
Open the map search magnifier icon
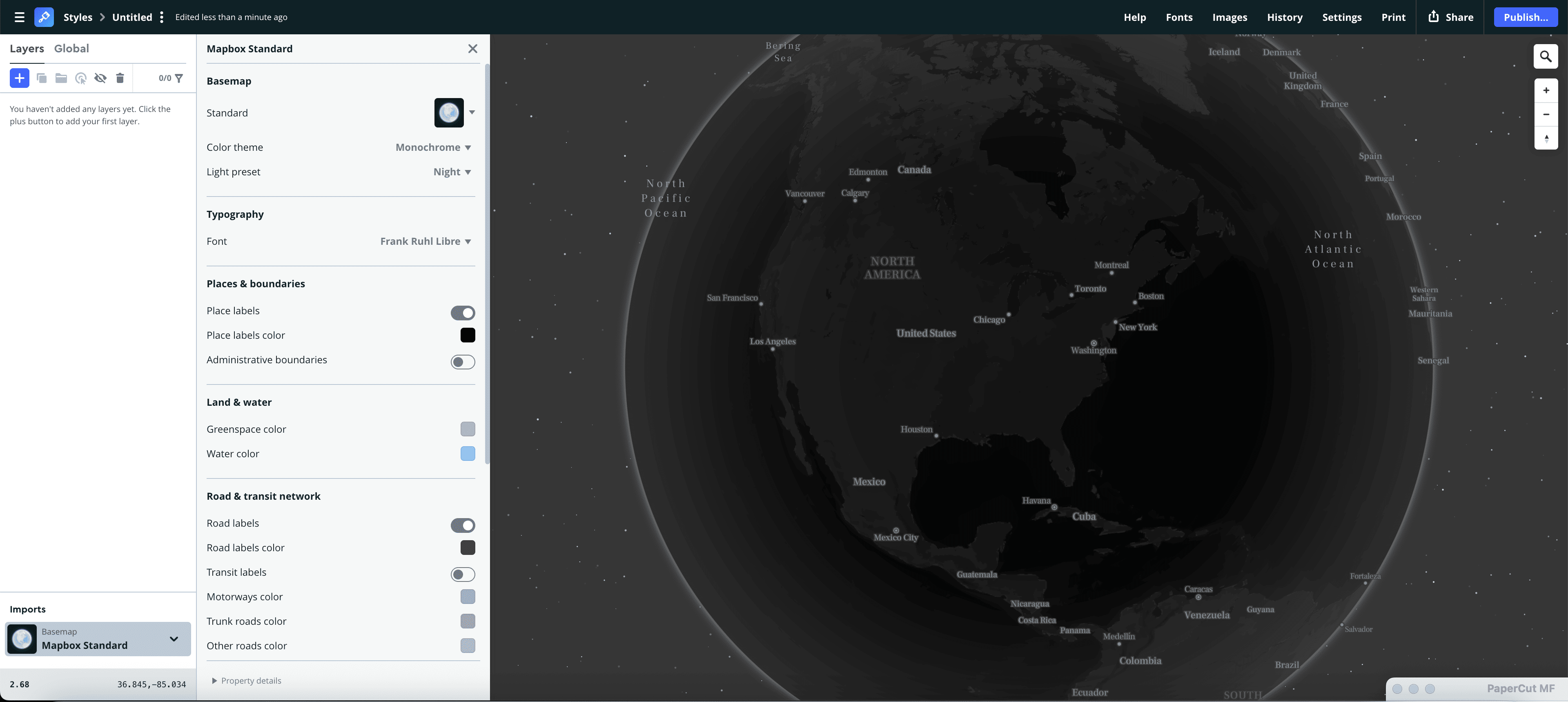tap(1546, 57)
